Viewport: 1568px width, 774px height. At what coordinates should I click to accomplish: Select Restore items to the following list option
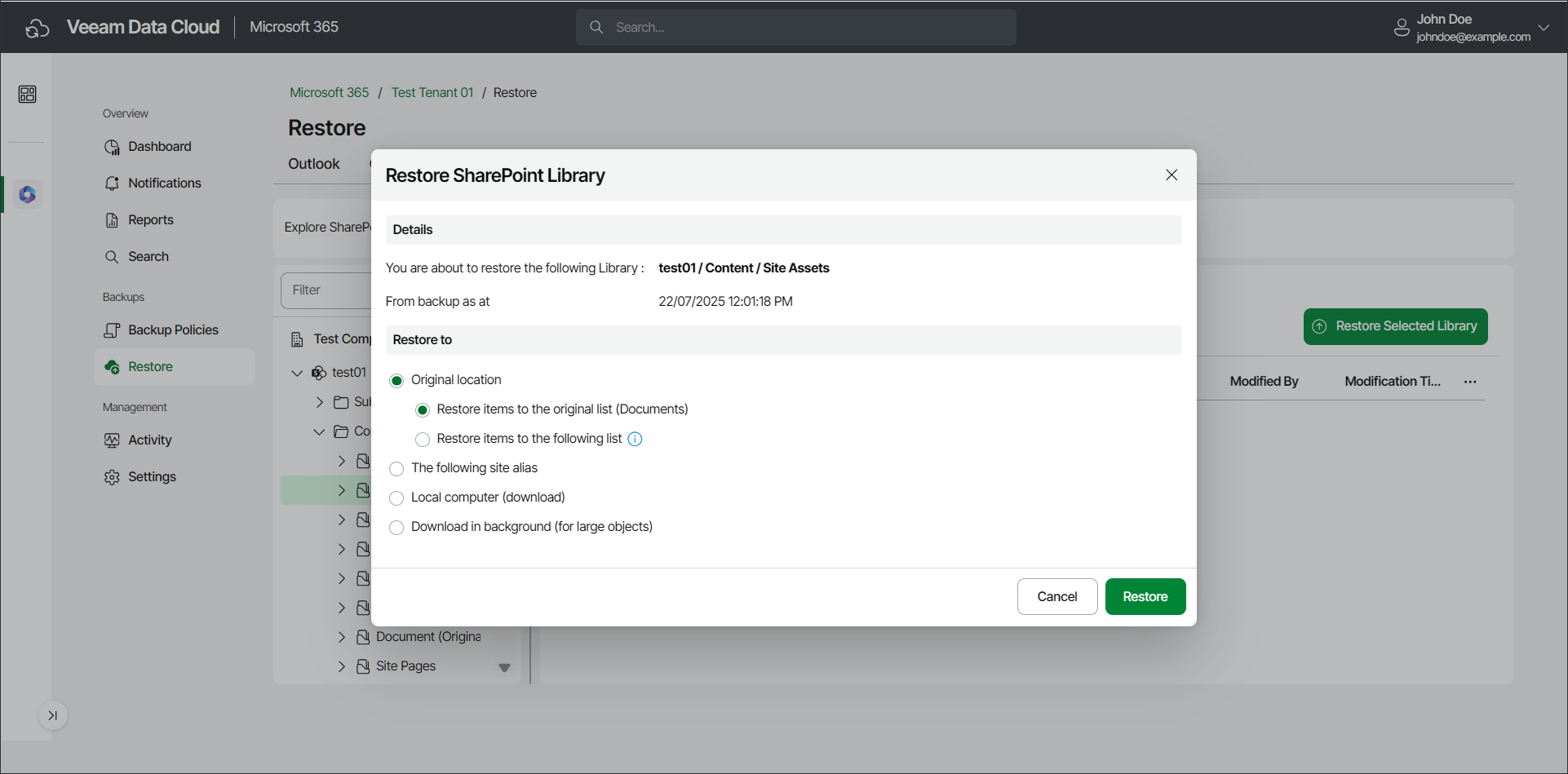point(423,440)
